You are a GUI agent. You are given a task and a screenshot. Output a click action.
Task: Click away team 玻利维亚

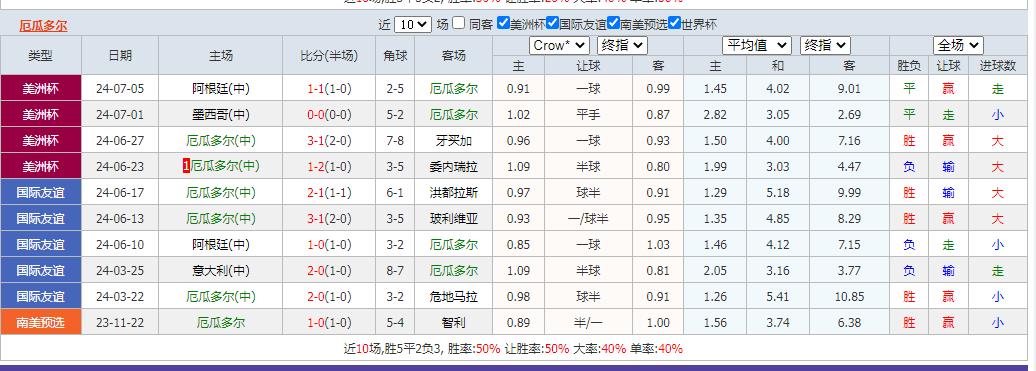(453, 219)
